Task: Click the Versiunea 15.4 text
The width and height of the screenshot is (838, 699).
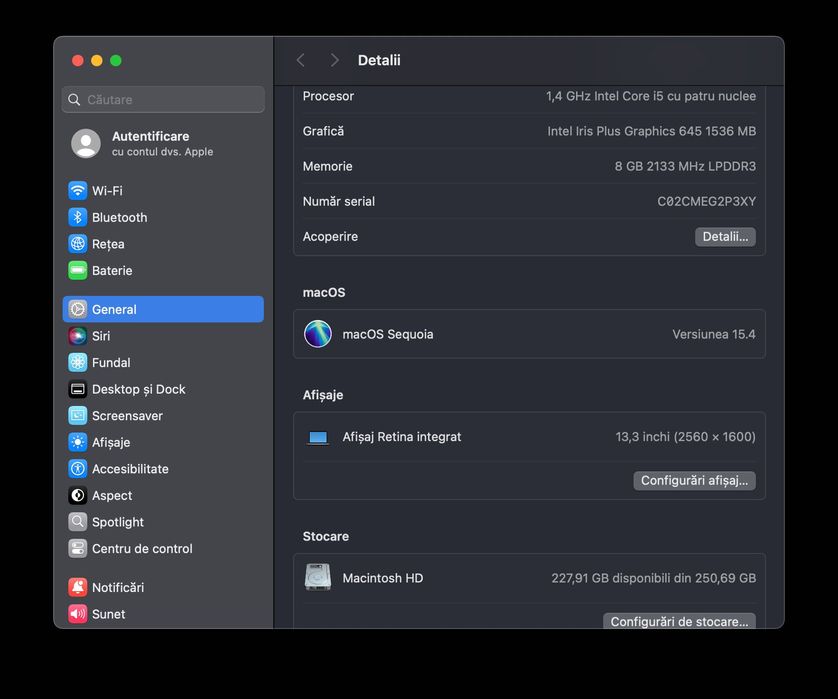Action: click(x=713, y=334)
